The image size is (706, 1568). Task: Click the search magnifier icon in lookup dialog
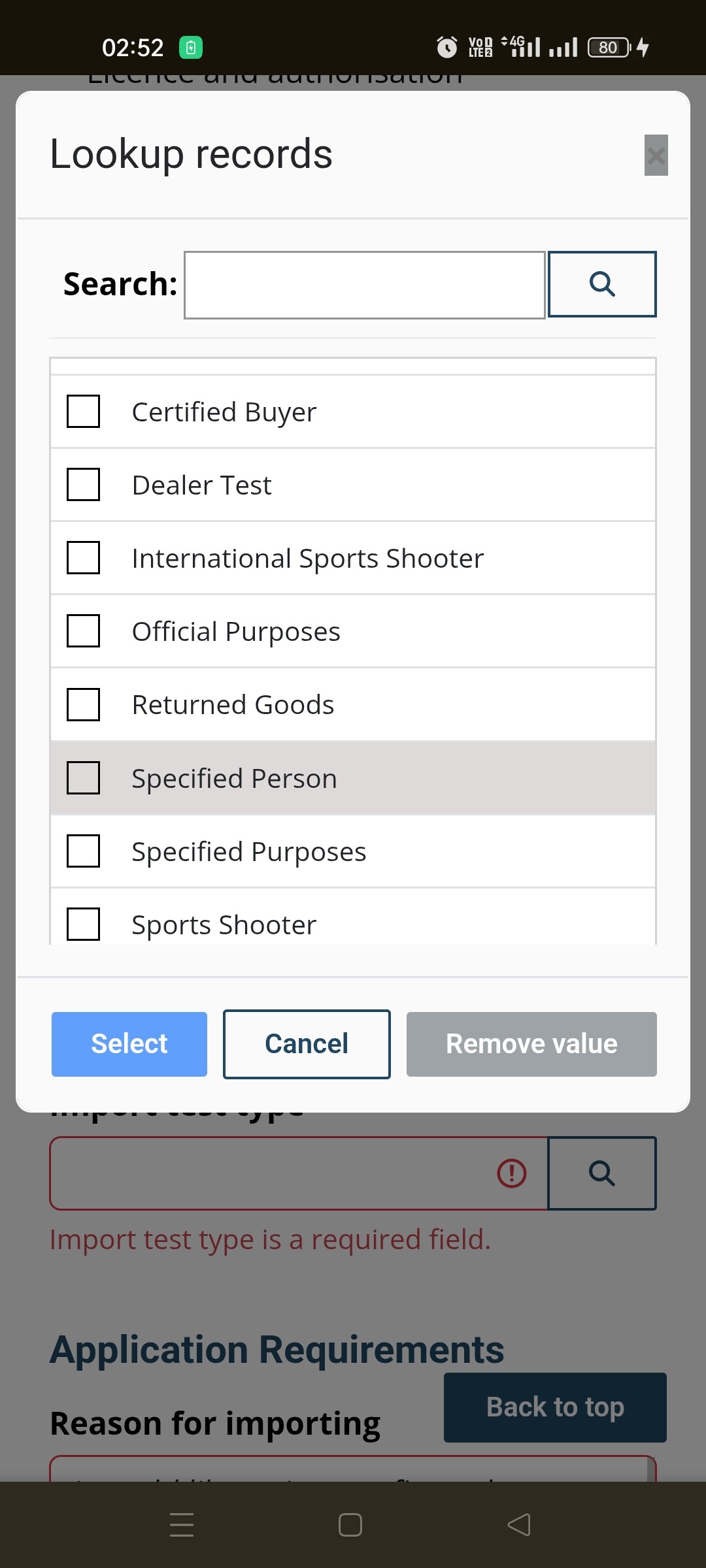[602, 284]
